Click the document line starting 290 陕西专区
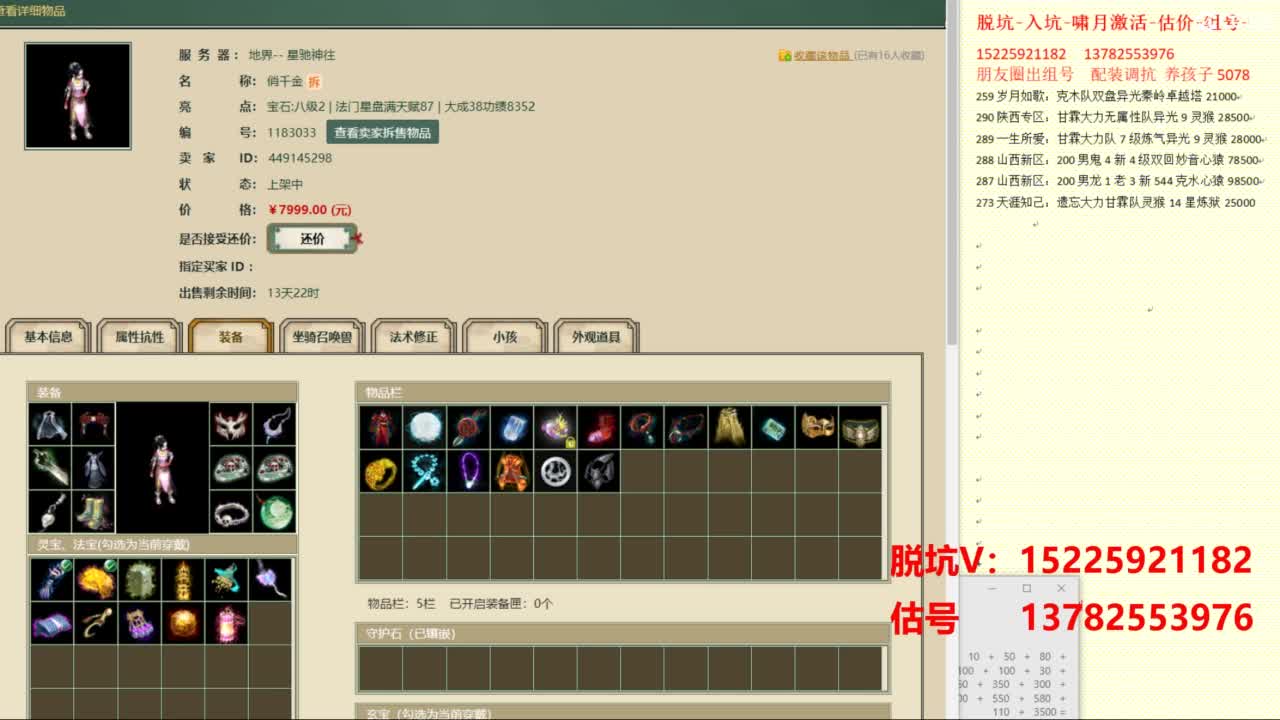 pos(1115,117)
